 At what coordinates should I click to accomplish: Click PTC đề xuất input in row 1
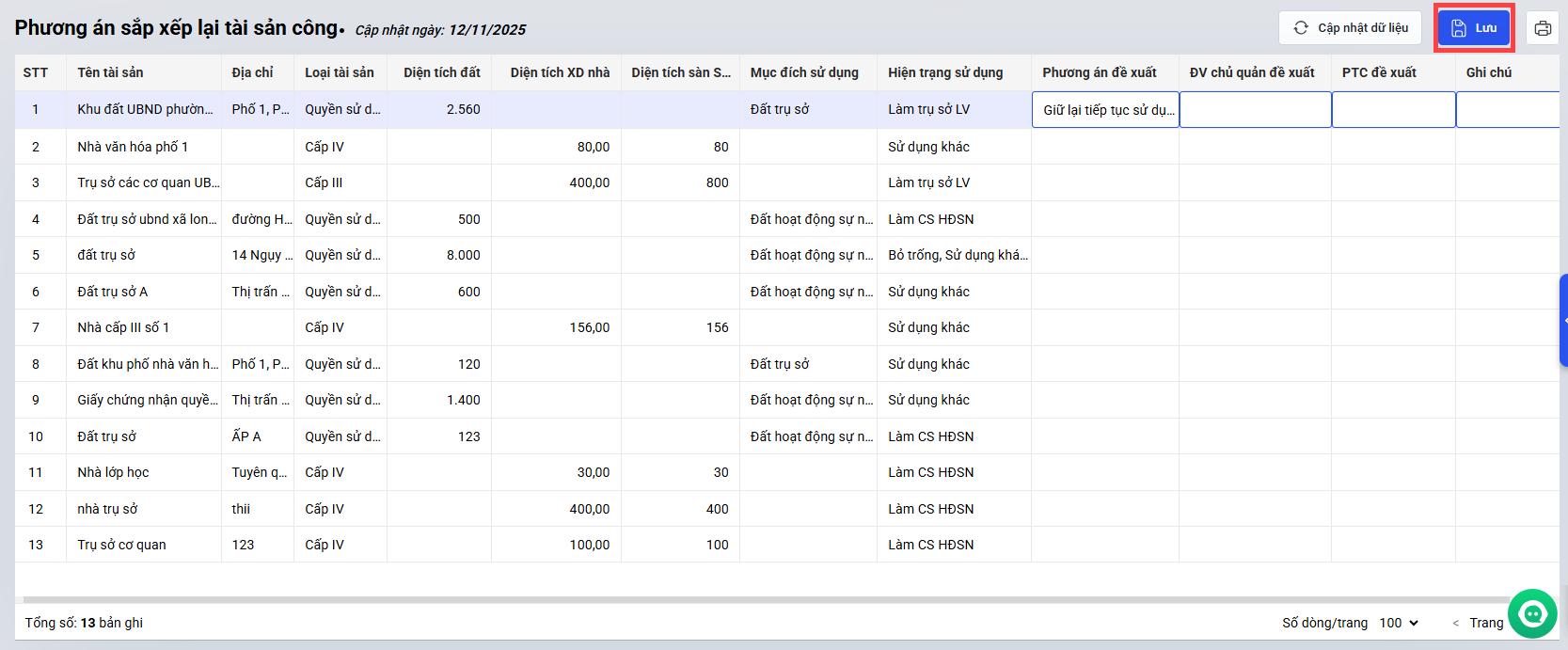tap(1393, 110)
